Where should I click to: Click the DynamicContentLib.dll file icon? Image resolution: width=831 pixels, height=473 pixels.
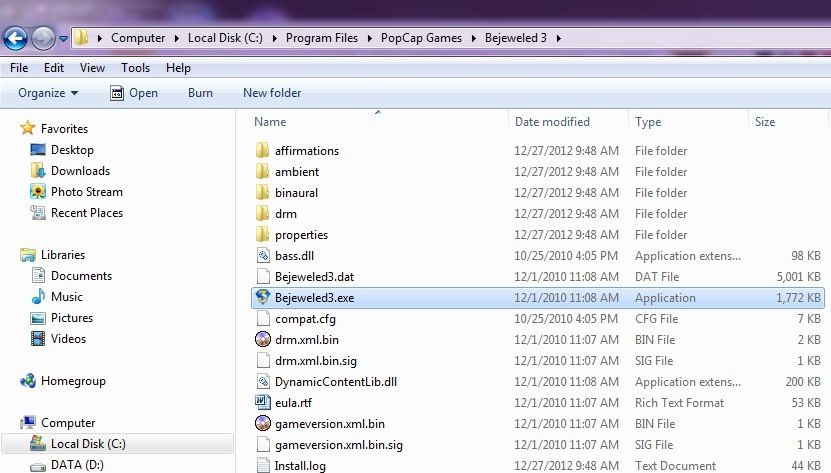[x=263, y=381]
